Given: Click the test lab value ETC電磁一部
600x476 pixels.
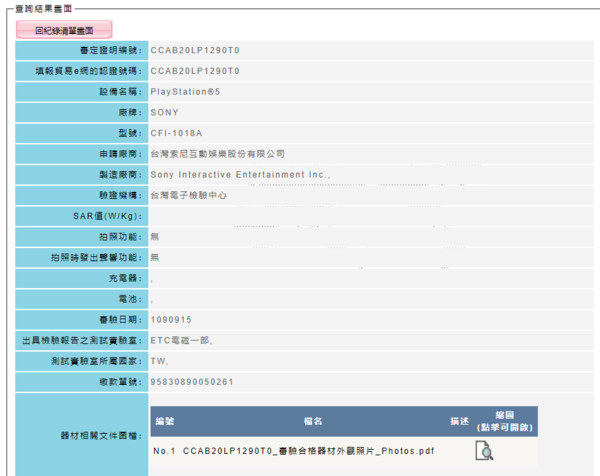Looking at the screenshot, I should (181, 340).
